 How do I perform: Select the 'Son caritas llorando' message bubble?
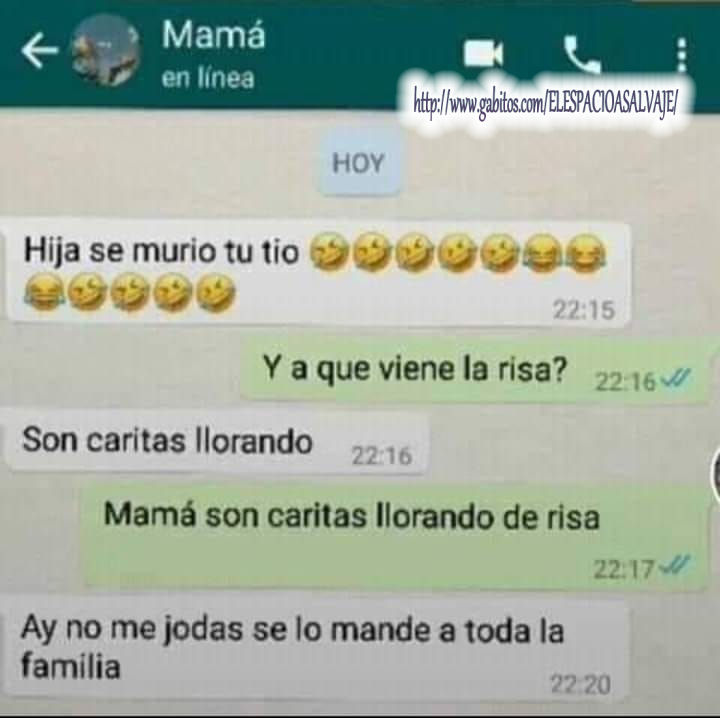(x=218, y=442)
